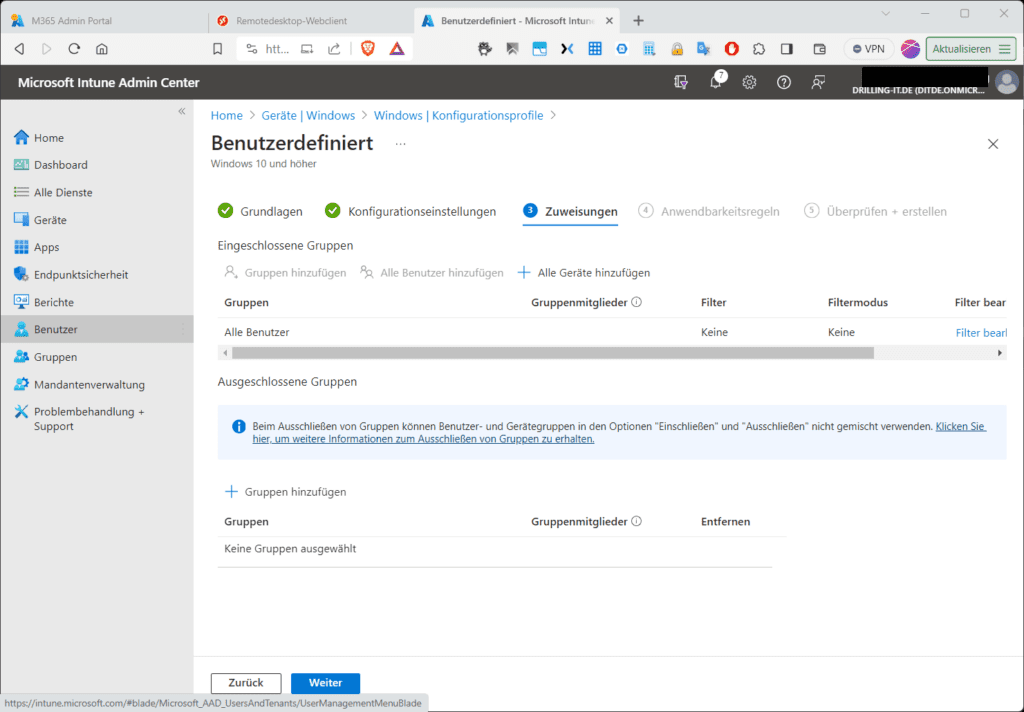Show info for included Gruppenmitglieder column

[x=637, y=302]
